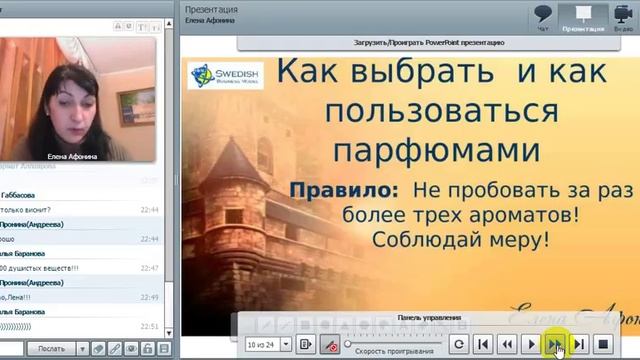
Task: Select chat sender name 'Габбасова'
Action: (18, 195)
